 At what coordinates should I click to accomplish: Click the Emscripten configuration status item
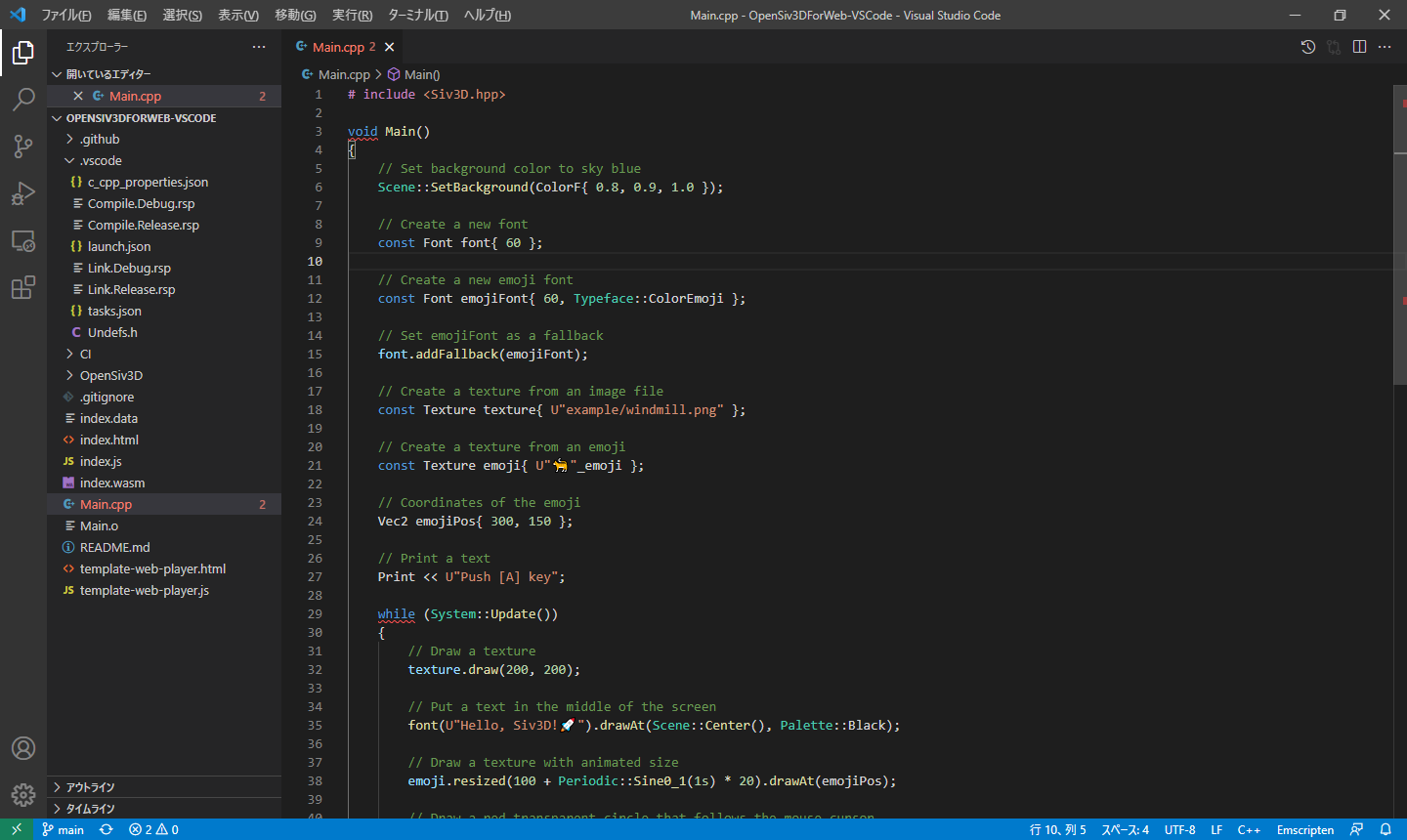[x=1304, y=829]
